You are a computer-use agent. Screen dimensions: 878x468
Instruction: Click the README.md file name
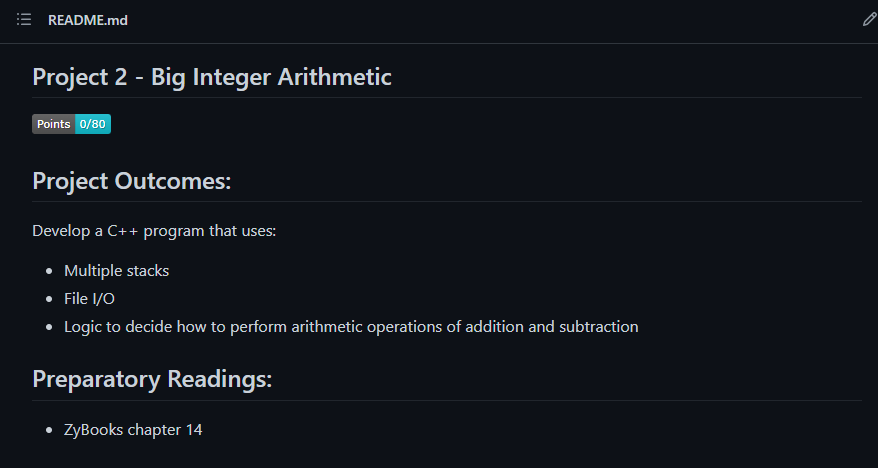(x=88, y=20)
